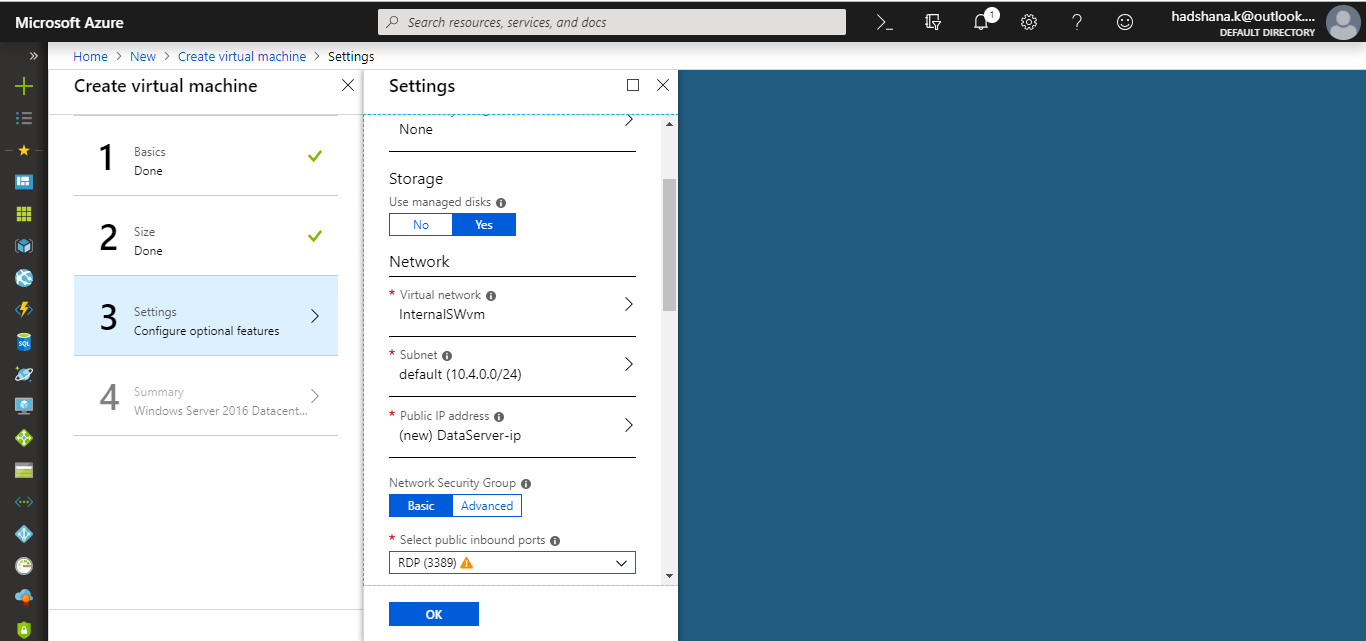Select Basic Network Security Group option
The image size is (1366, 641).
[x=421, y=506]
